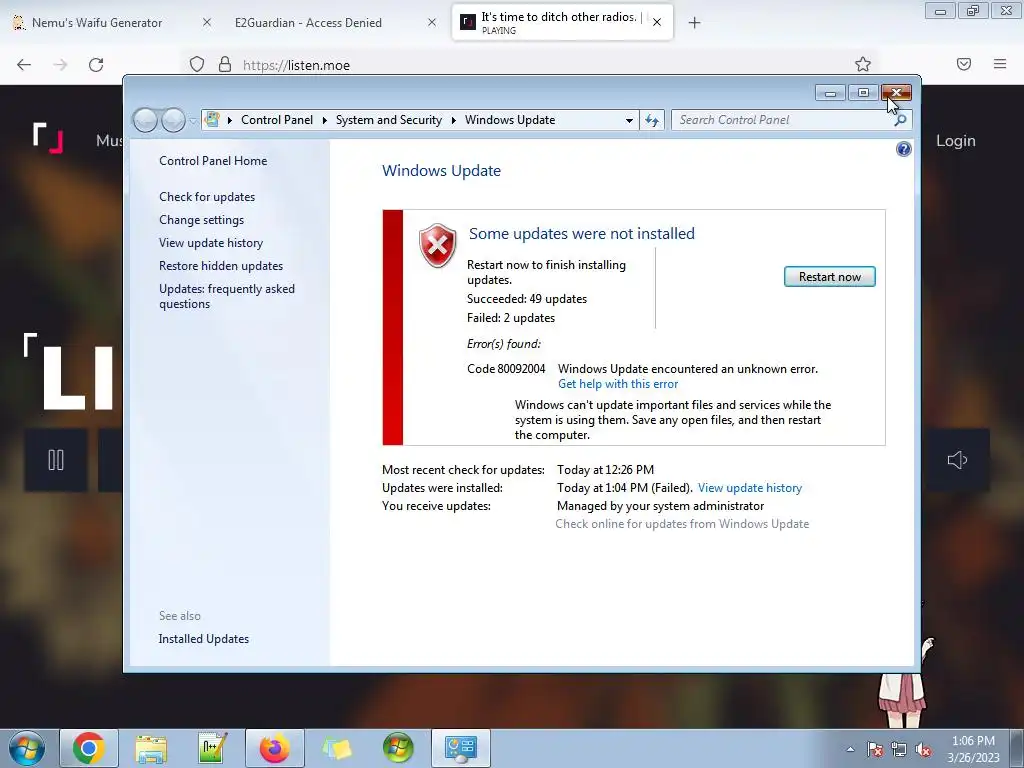
Task: Open the Pocket save icon in Firefox
Action: [x=964, y=64]
